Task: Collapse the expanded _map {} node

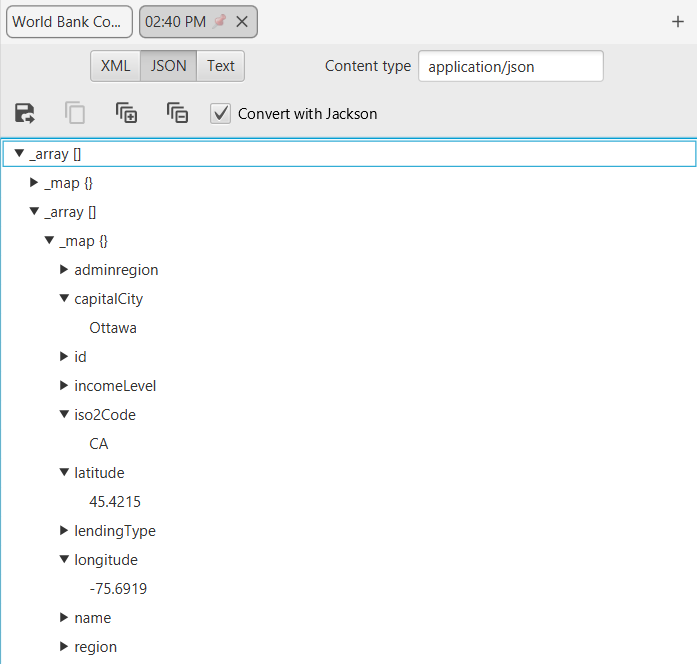Action: 49,240
